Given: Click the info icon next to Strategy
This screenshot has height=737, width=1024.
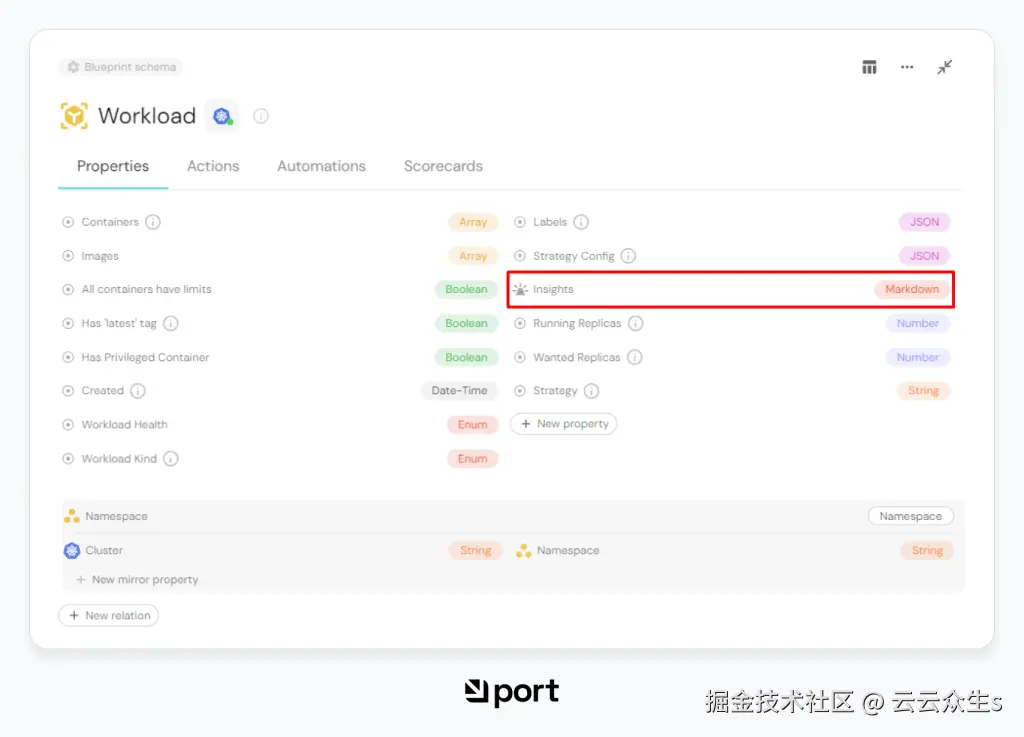Looking at the screenshot, I should point(591,390).
